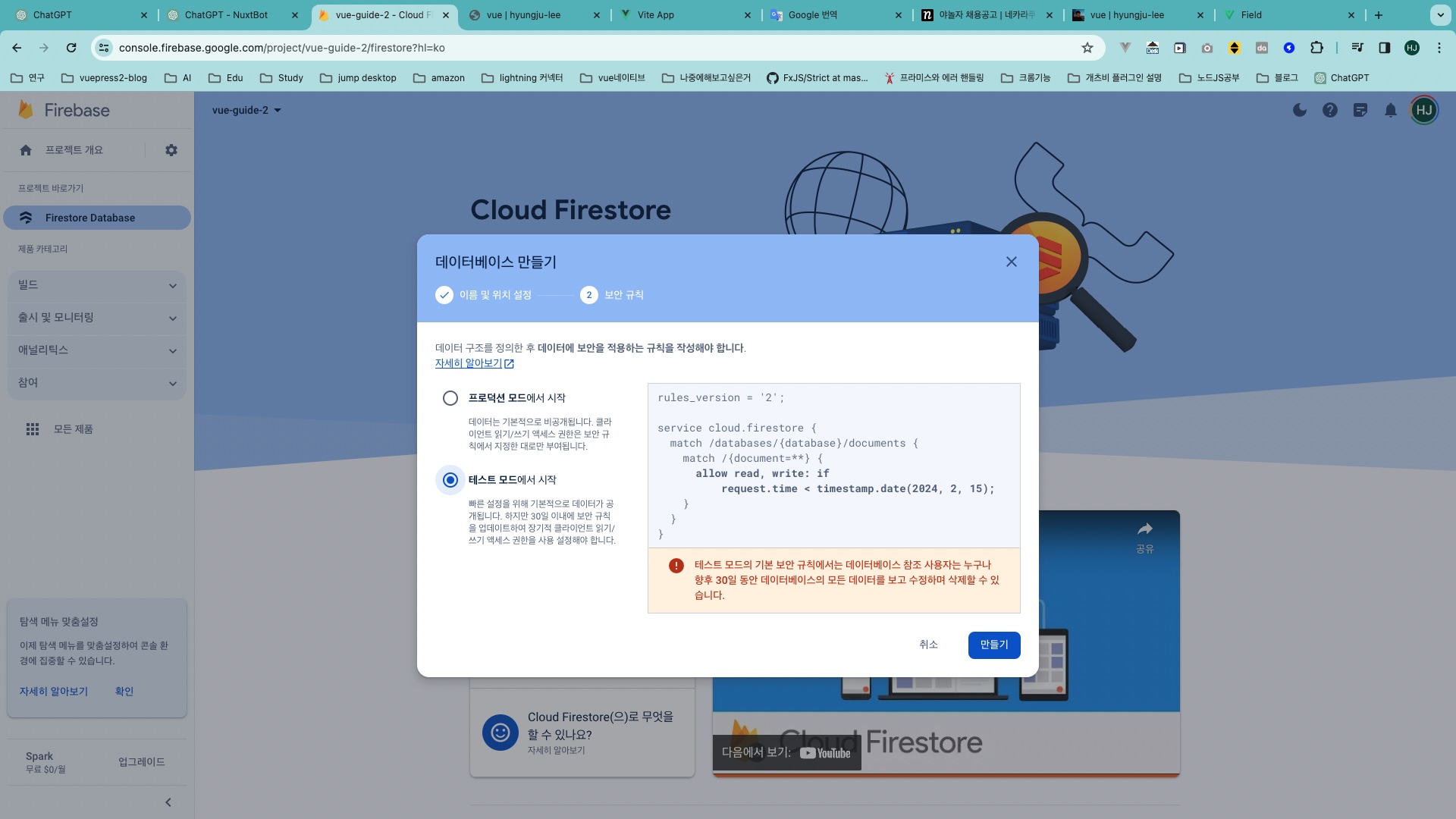The image size is (1456, 819).
Task: Open the Chrome three-dot menu
Action: tap(1439, 48)
